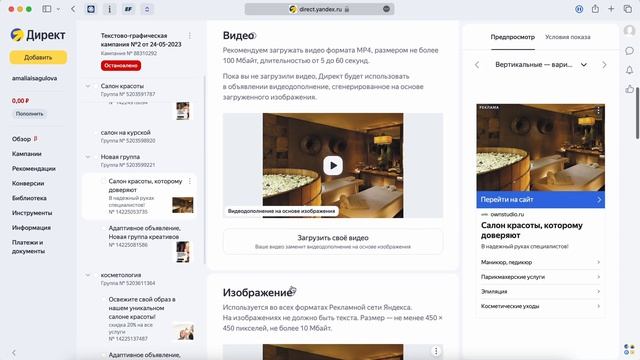The image size is (640, 360).
Task: Open the 'Парикмахерские услуги' sitelink
Action: tap(540, 277)
